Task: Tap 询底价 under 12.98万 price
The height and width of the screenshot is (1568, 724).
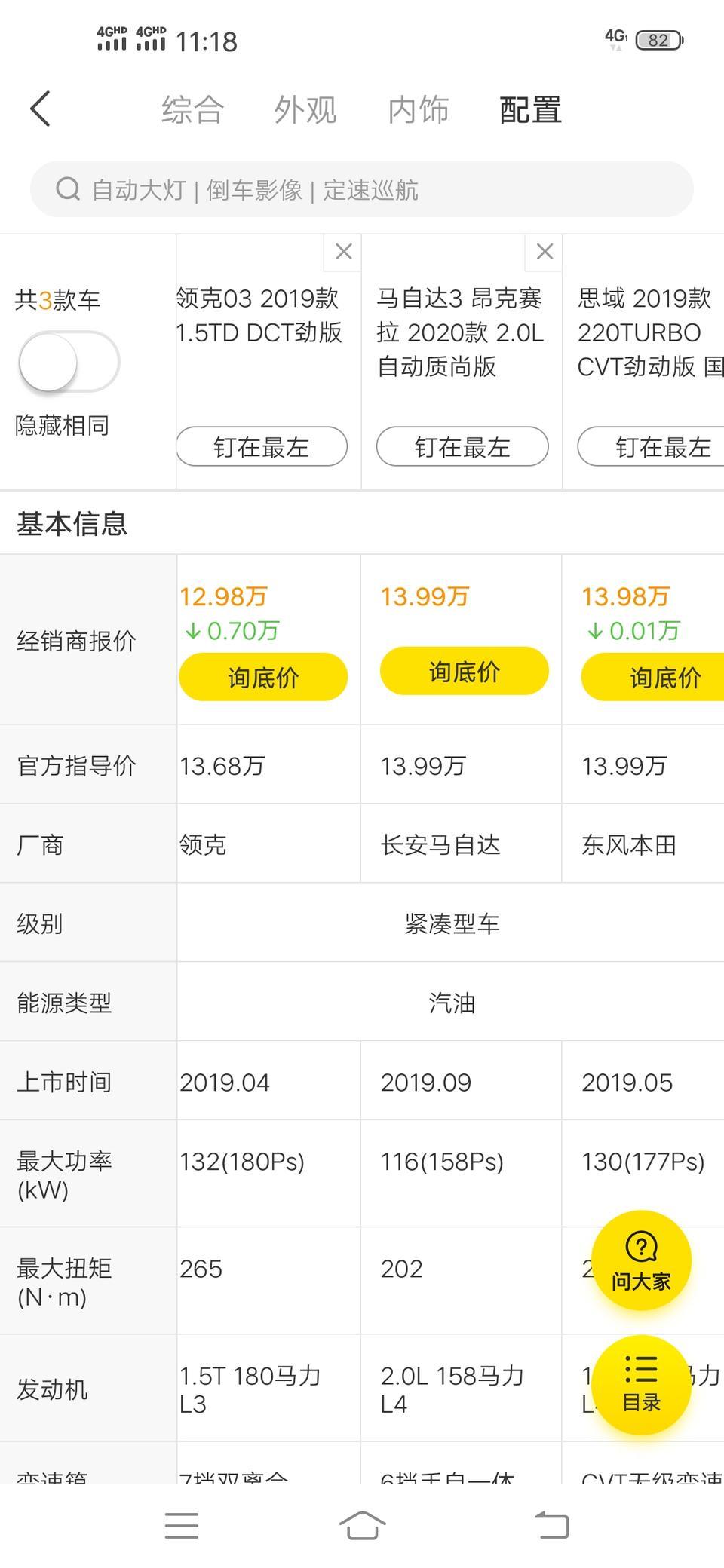Action: [x=263, y=677]
